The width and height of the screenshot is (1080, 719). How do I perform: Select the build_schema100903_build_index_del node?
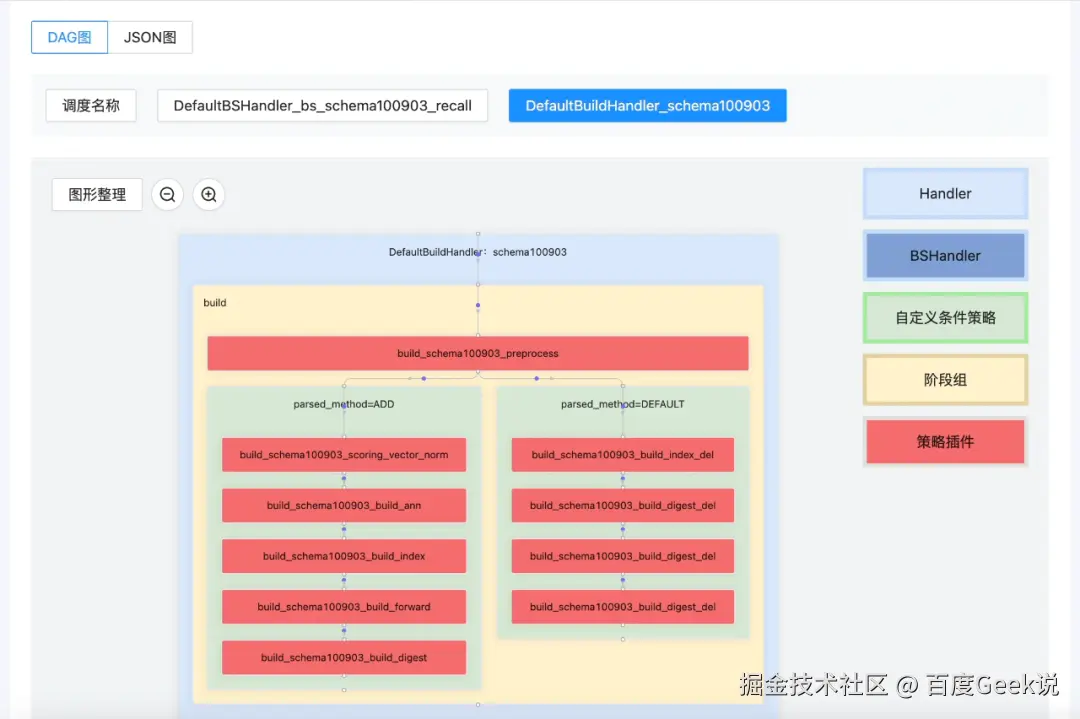tap(622, 454)
